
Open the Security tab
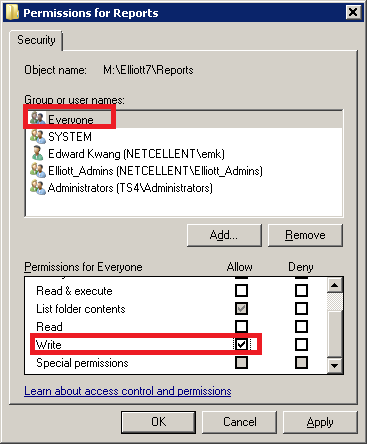tap(36, 40)
